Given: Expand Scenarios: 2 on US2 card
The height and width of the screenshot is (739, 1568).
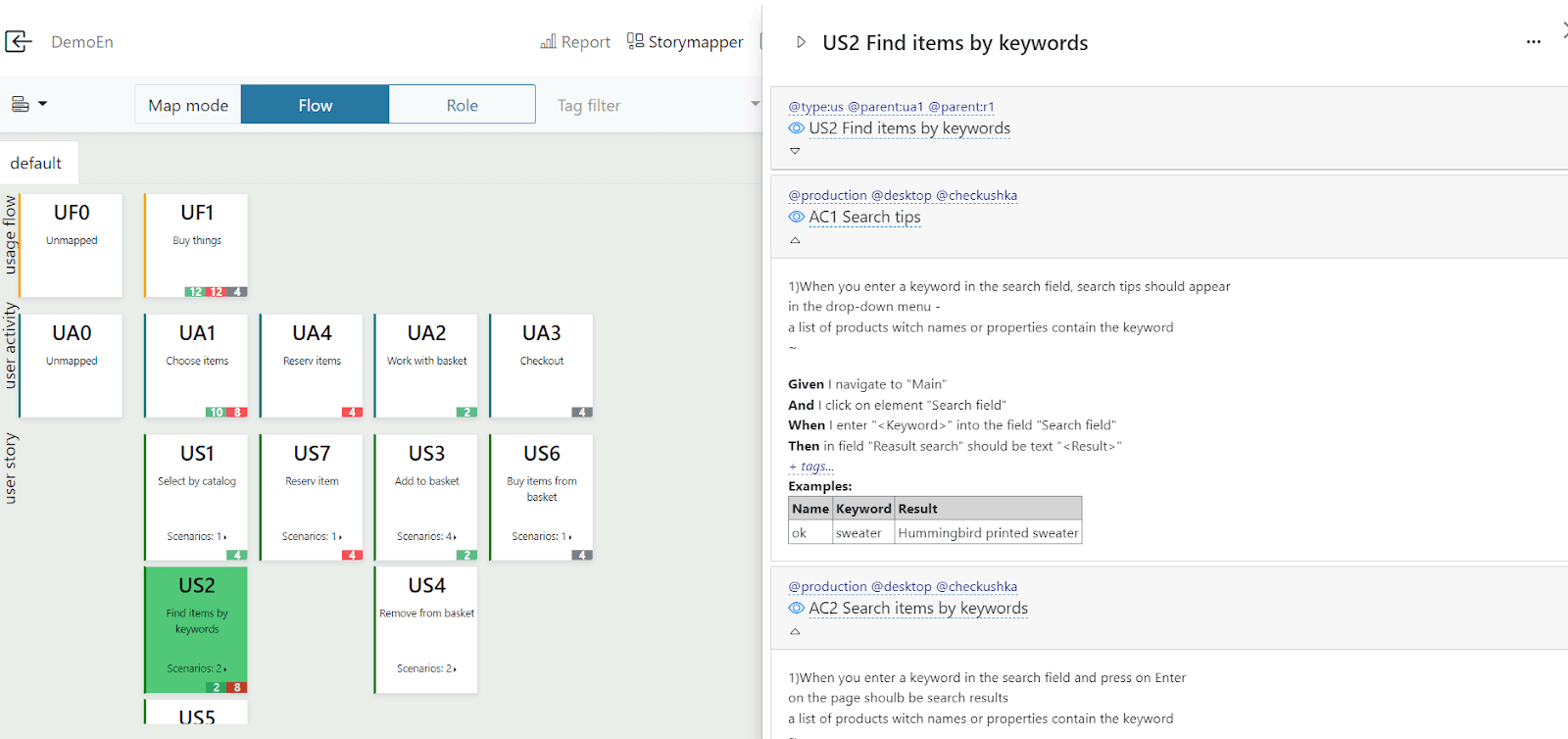Looking at the screenshot, I should pos(197,668).
